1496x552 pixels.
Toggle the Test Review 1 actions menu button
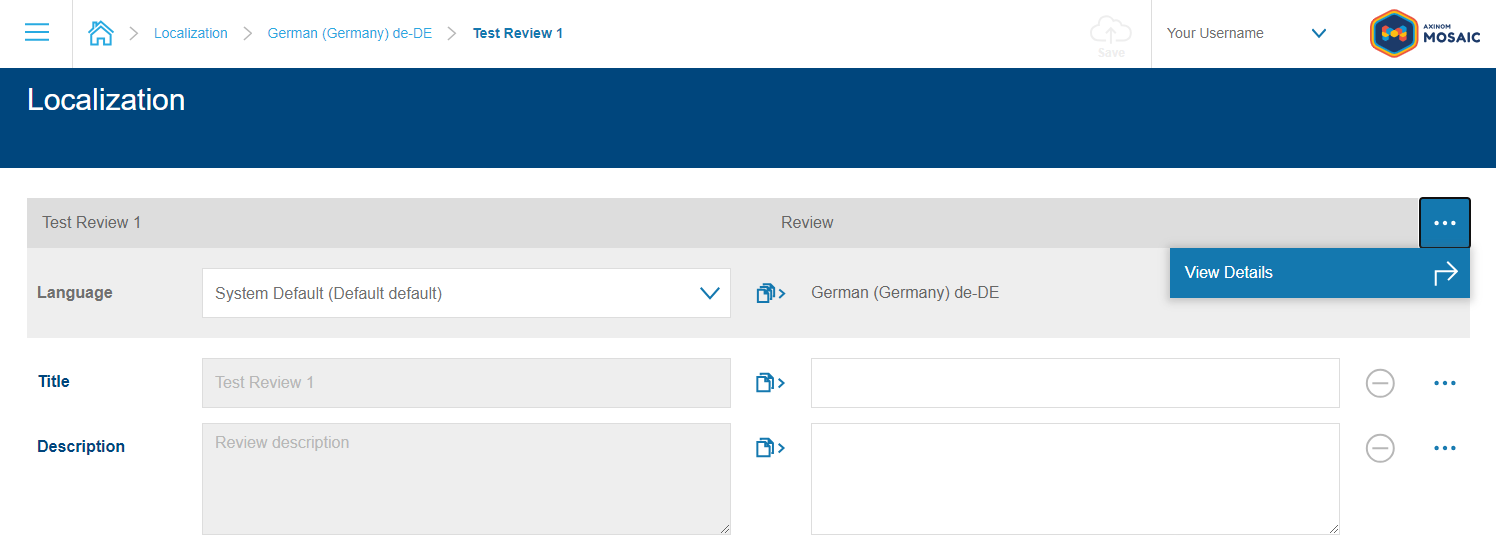coord(1444,223)
